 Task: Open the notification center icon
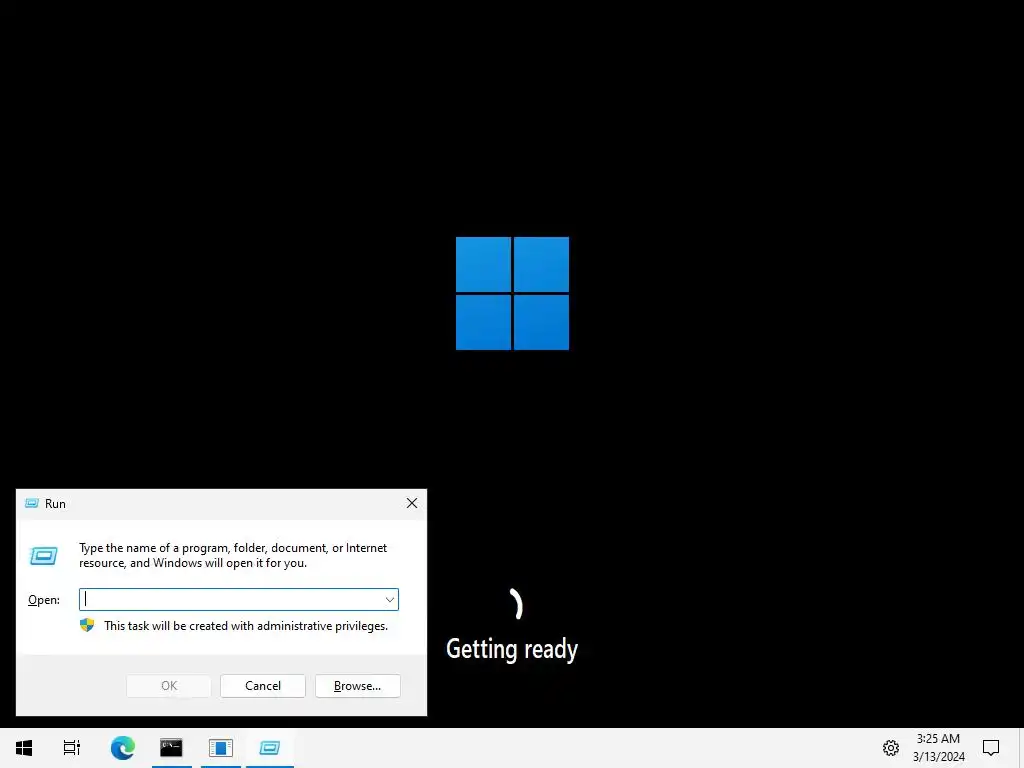991,748
